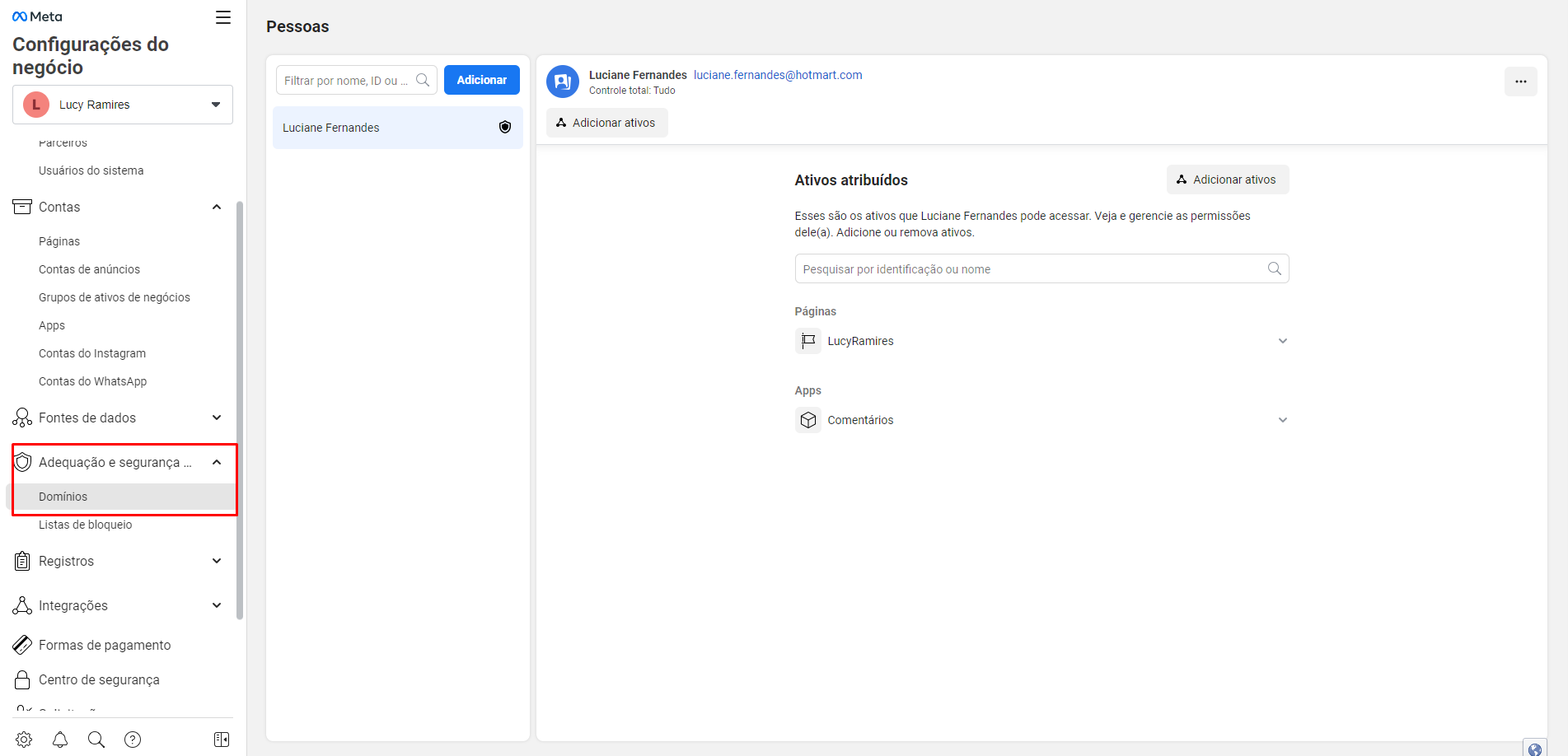Expand the LucyRamires page chevron
This screenshot has width=1568, height=756.
tap(1283, 341)
